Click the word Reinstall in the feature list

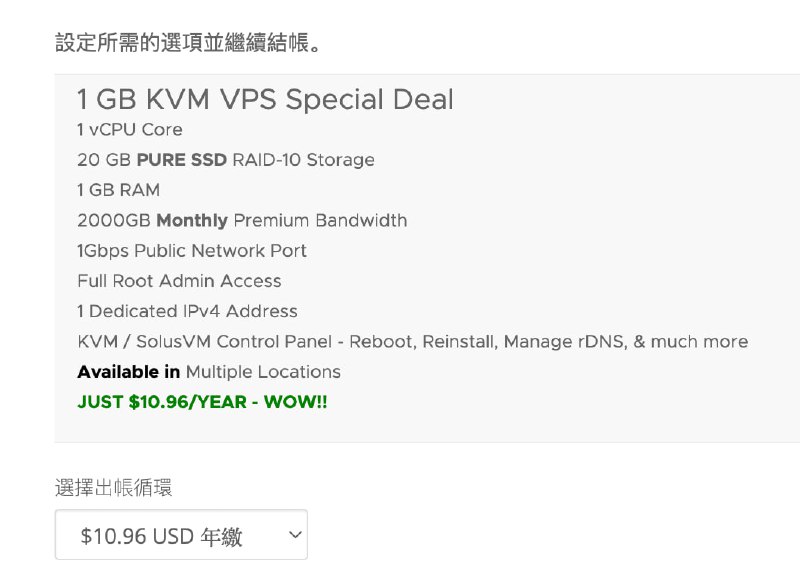pos(458,342)
